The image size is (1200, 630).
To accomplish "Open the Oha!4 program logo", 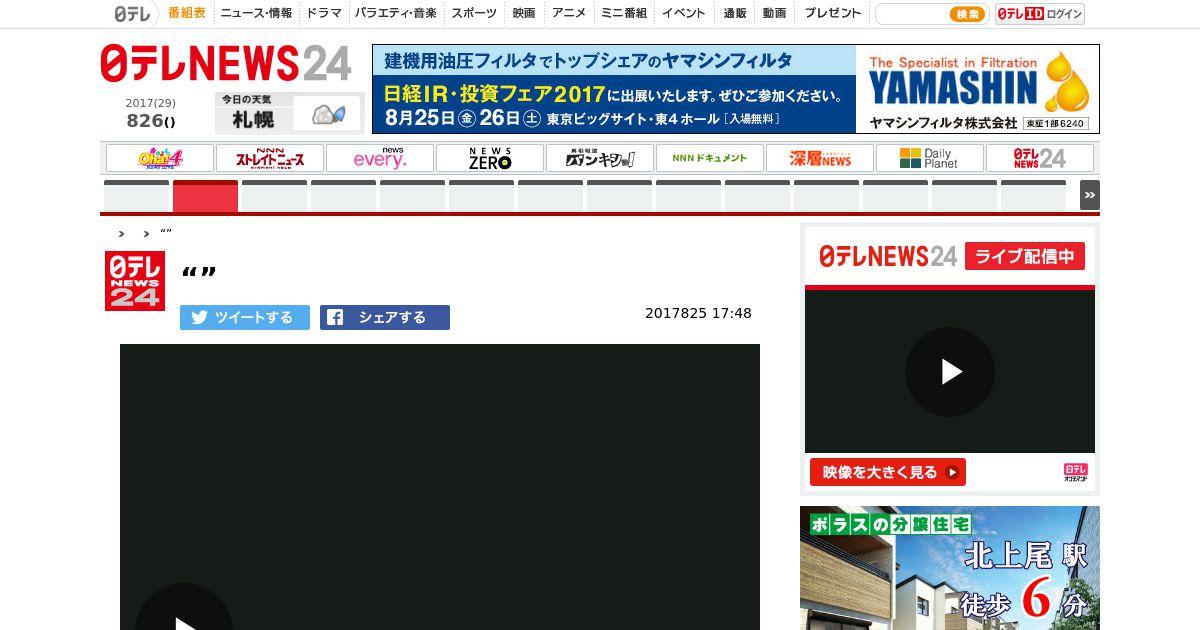I will [160, 158].
